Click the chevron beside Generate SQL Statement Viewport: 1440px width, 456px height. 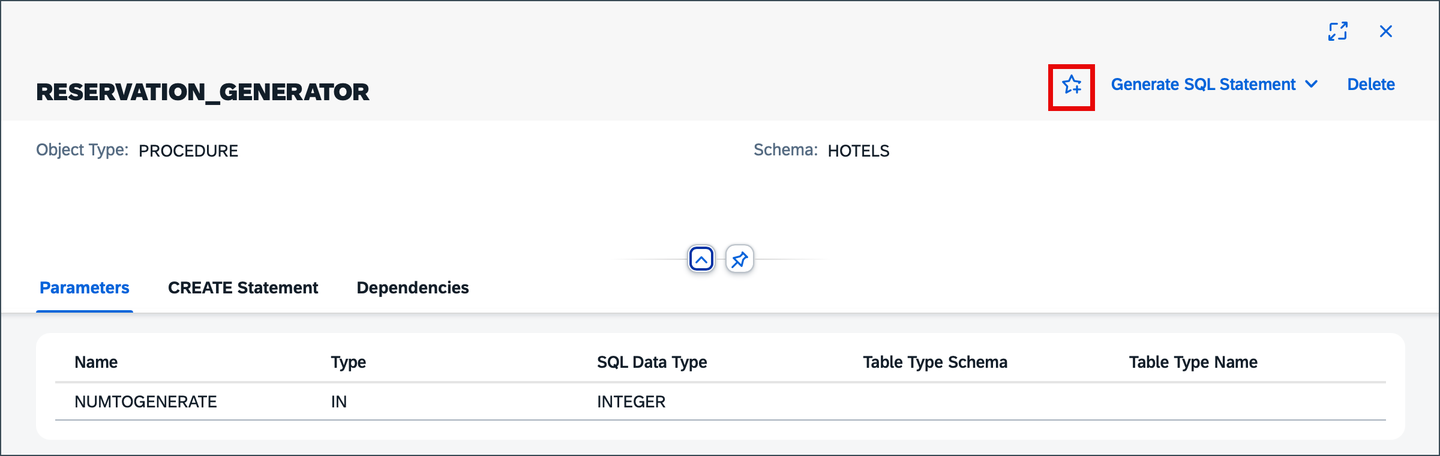[x=1311, y=85]
